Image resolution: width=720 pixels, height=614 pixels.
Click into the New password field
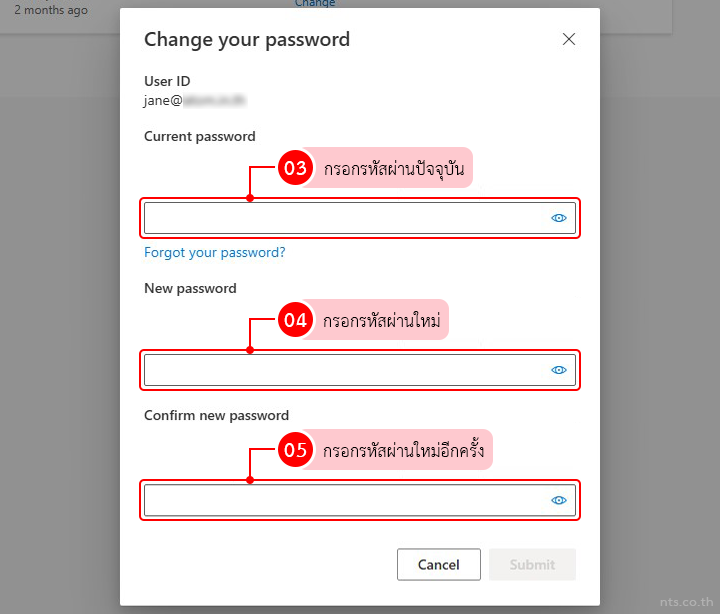coord(345,370)
